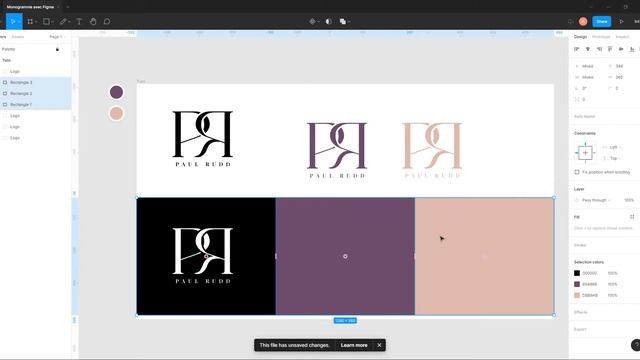
Task: Switch to the Design tab
Action: pyautogui.click(x=580, y=37)
